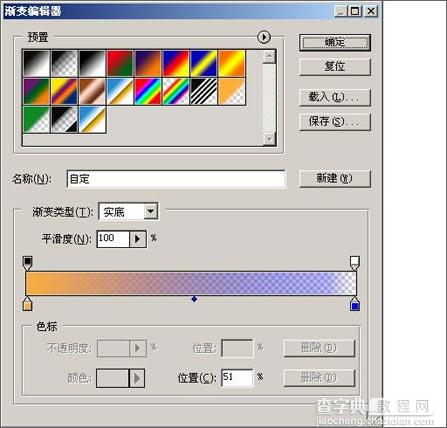
Task: Select the orange color stop below the bar
Action: 27,303
